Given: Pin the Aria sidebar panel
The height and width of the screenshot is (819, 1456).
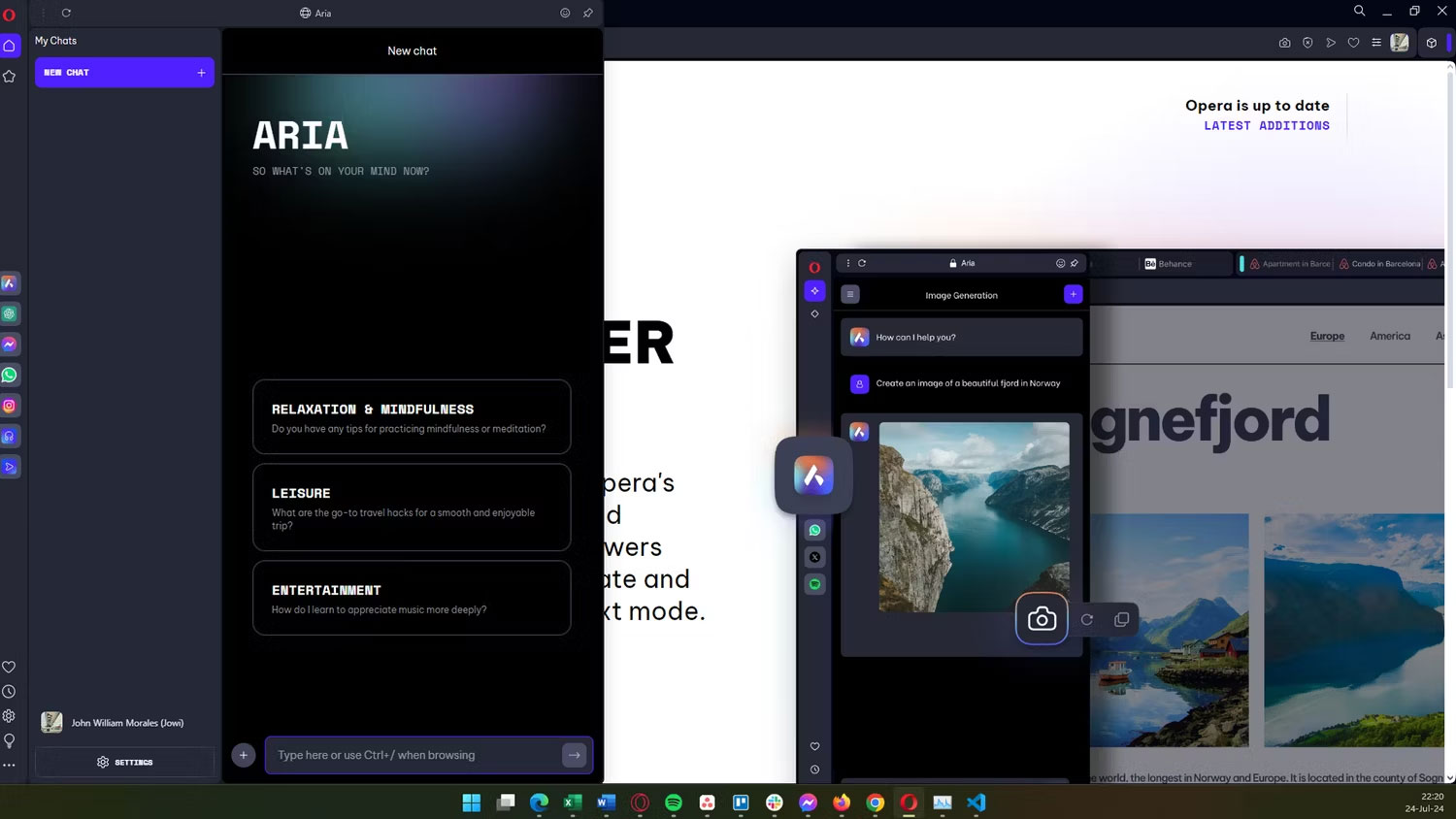Looking at the screenshot, I should coord(587,13).
